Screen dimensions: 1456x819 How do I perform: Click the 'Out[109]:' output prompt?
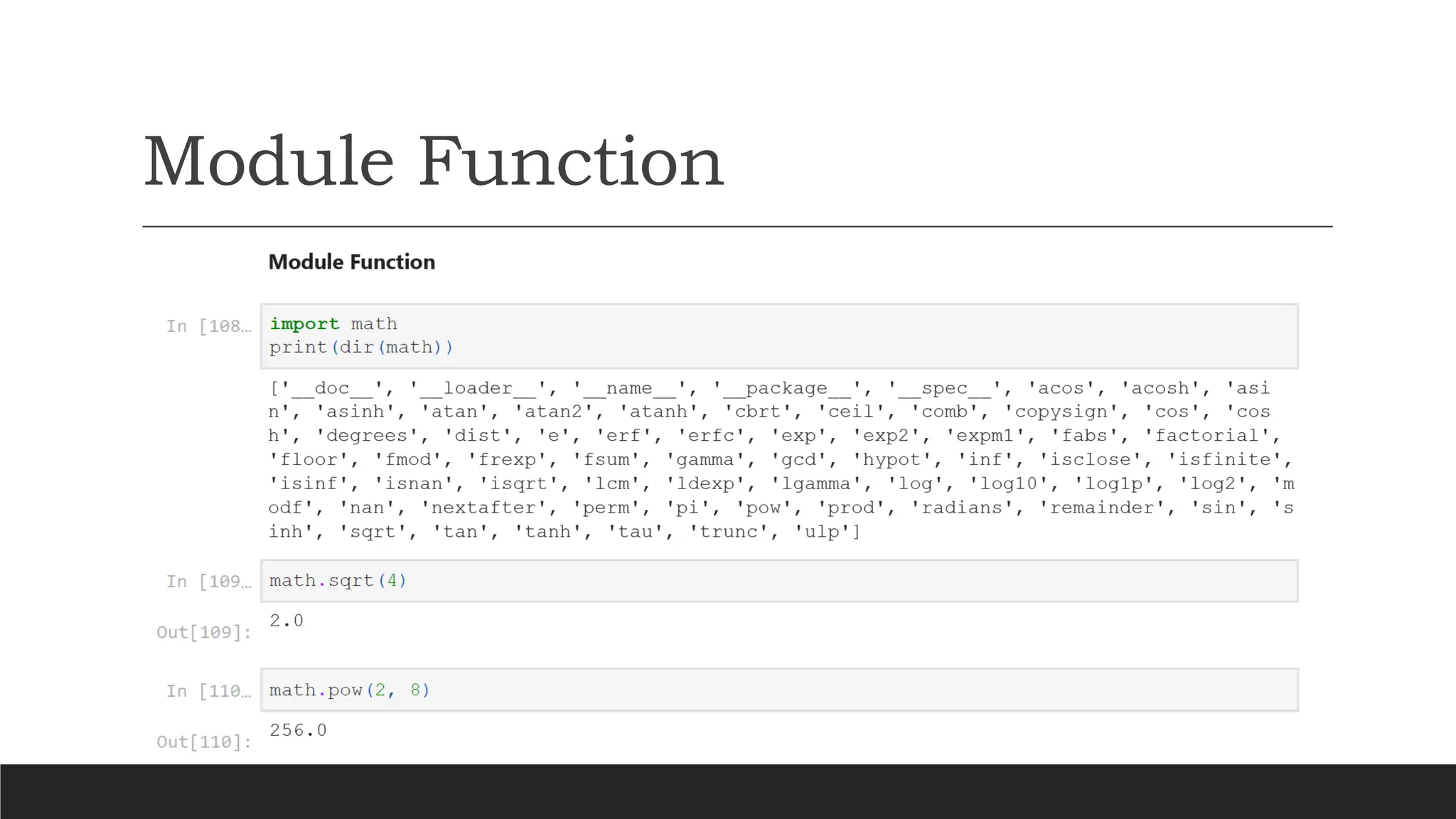click(x=204, y=632)
